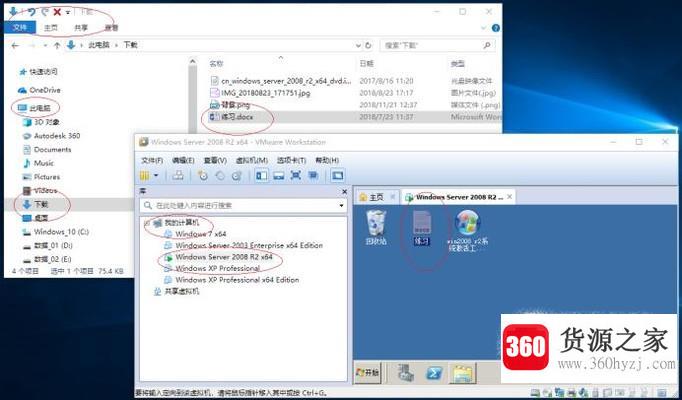Screen dimensions: 682x400
Task: Close the VMware library panel
Action: click(344, 191)
